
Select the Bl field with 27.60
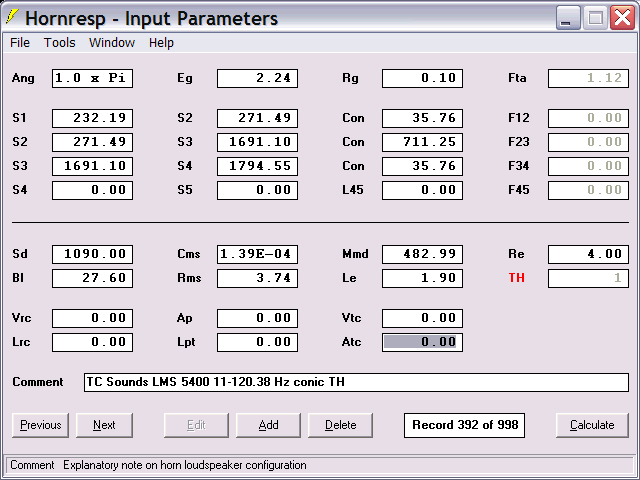coord(92,278)
